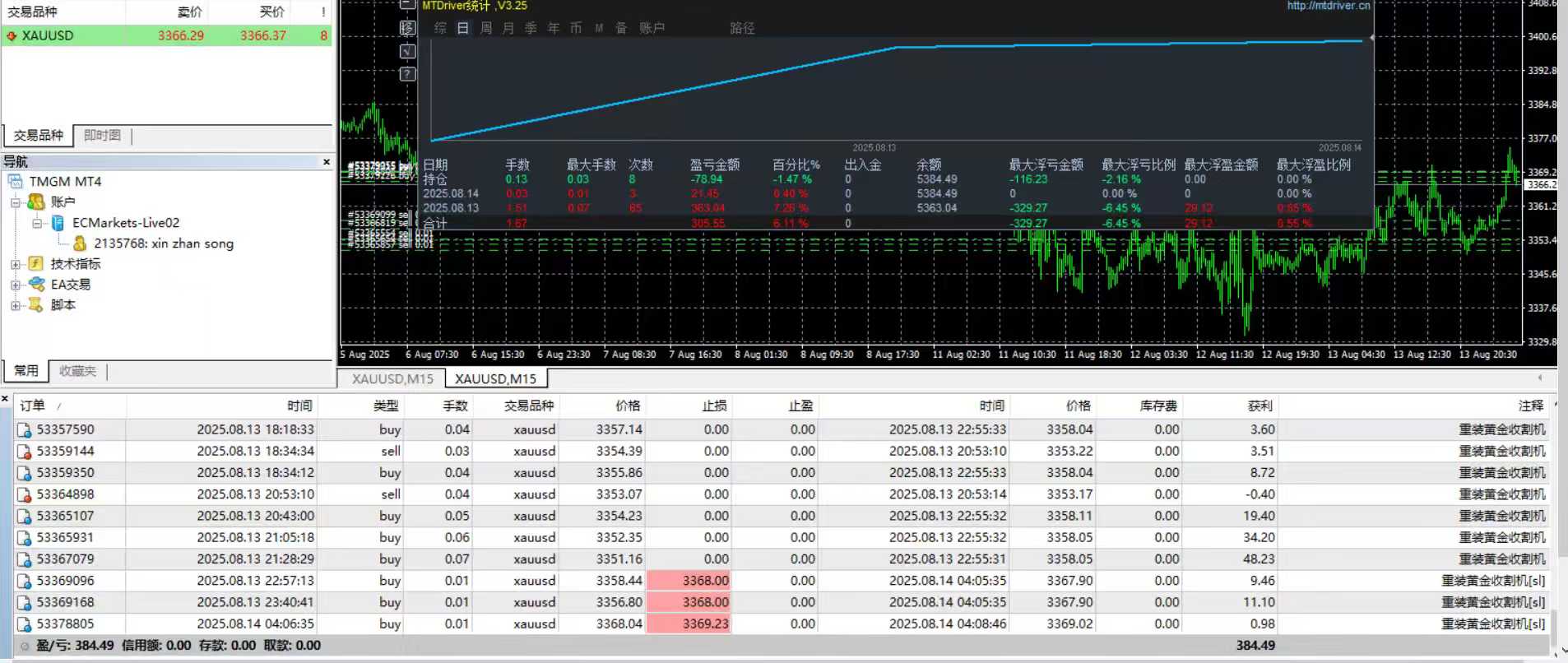Click the 技术指标 indicators icon in Navigator
Viewport: 1568px width, 663px height.
click(x=35, y=263)
